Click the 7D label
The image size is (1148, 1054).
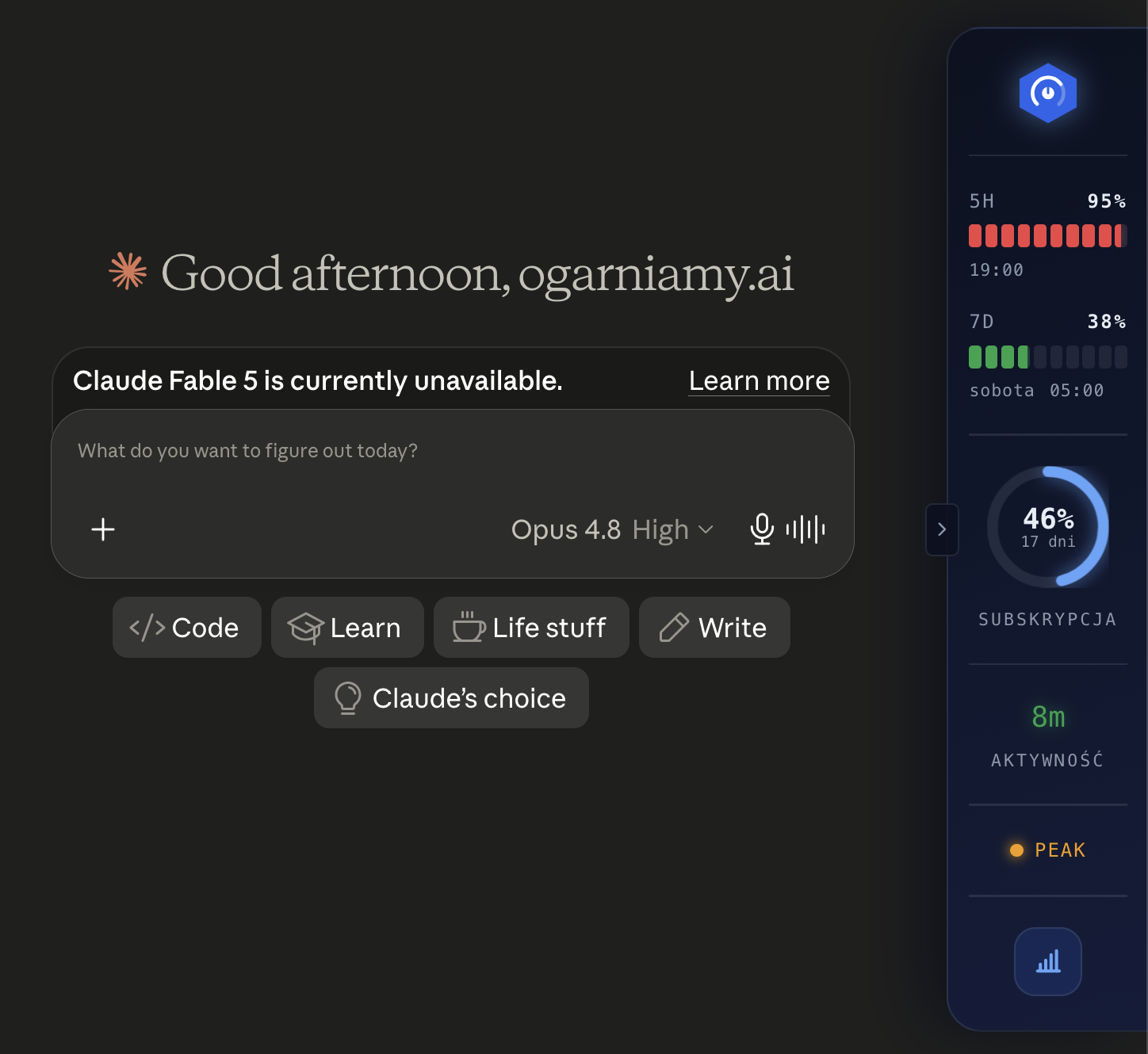point(982,322)
